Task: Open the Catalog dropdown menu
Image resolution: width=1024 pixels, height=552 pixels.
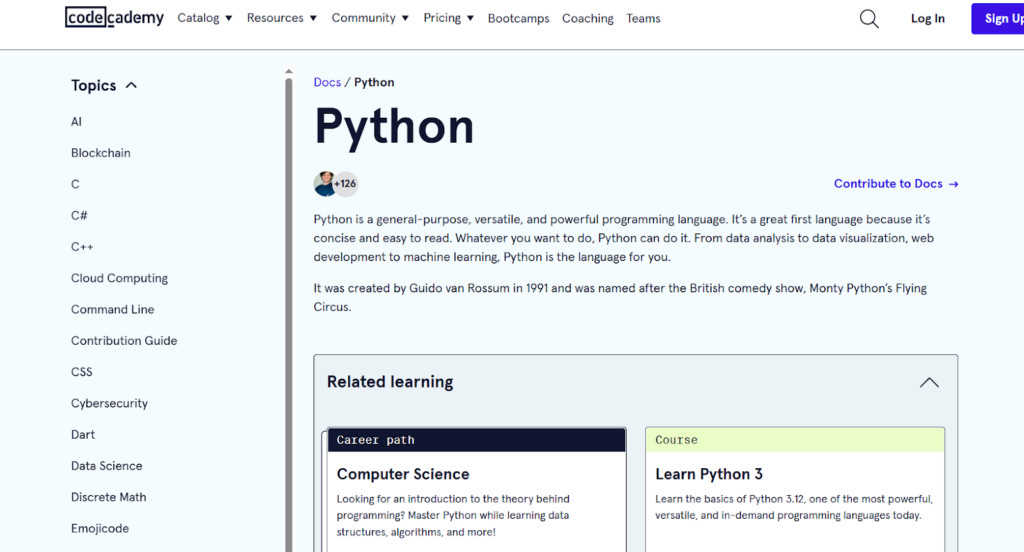Action: (204, 18)
